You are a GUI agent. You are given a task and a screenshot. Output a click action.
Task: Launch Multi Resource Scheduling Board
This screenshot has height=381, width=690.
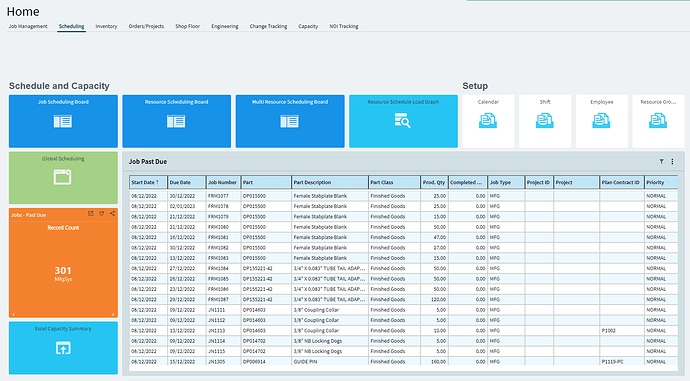(290, 121)
